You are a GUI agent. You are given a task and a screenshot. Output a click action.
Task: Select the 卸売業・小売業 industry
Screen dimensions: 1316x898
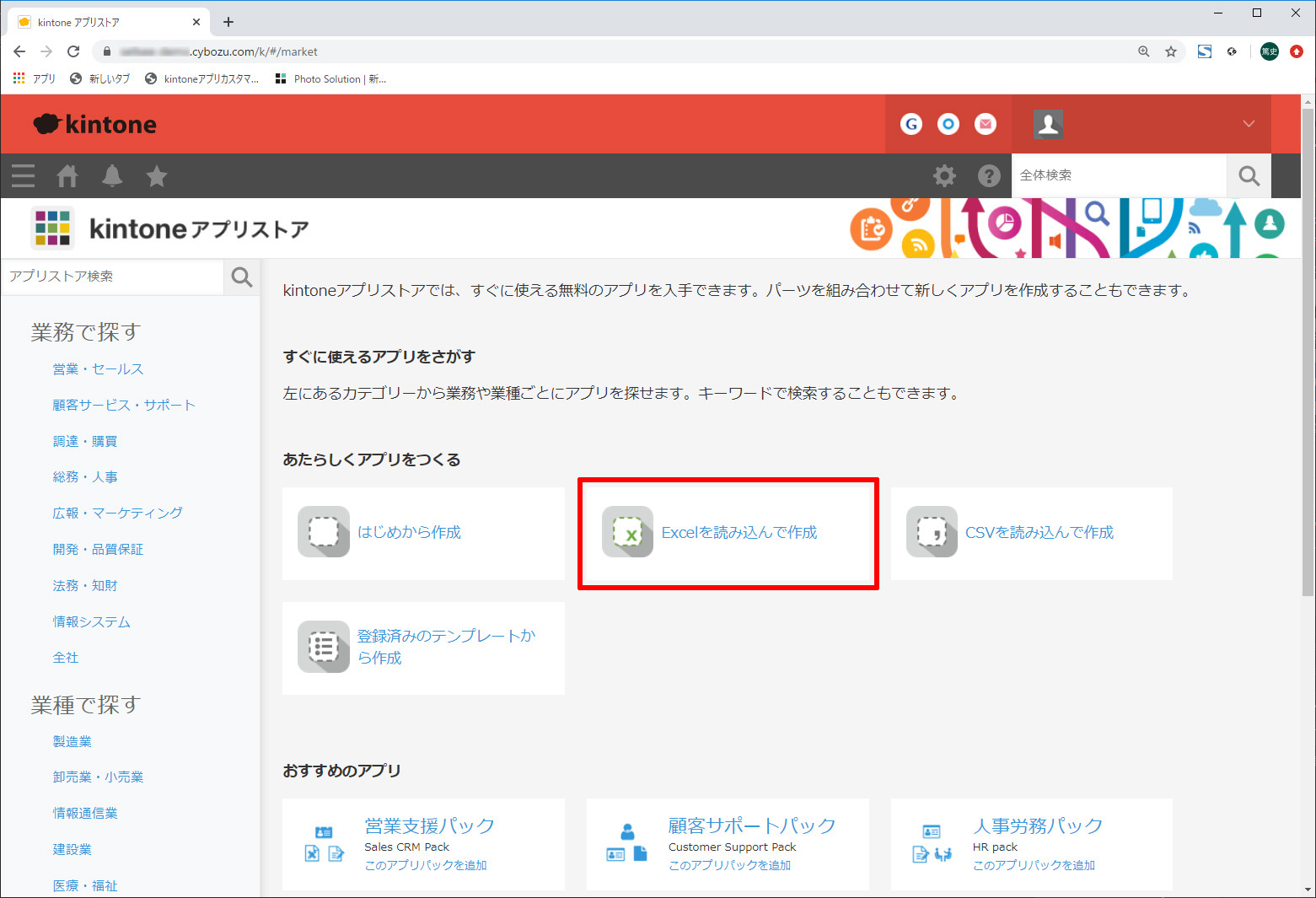pos(98,777)
